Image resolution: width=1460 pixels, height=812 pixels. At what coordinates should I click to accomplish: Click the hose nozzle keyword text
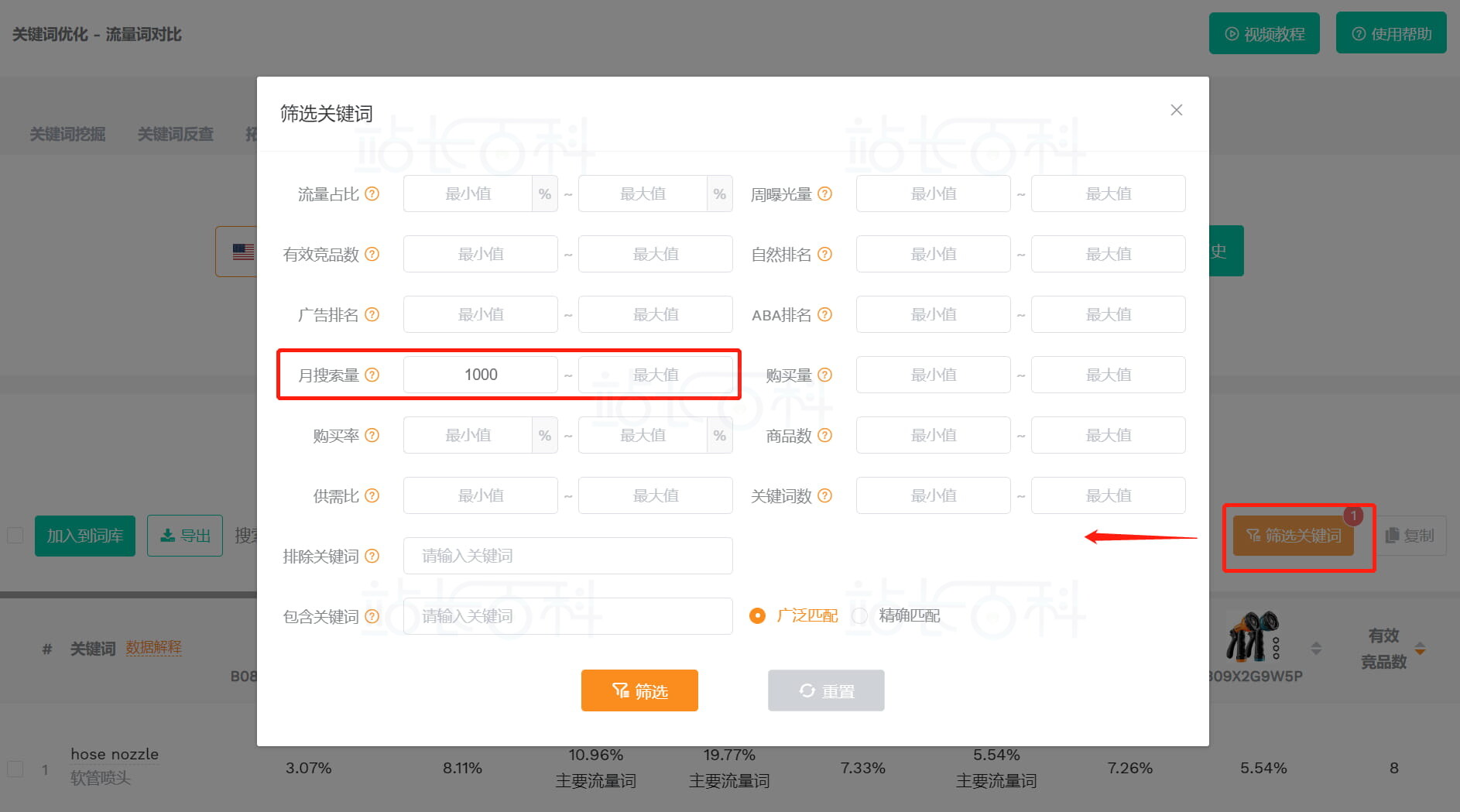point(115,754)
